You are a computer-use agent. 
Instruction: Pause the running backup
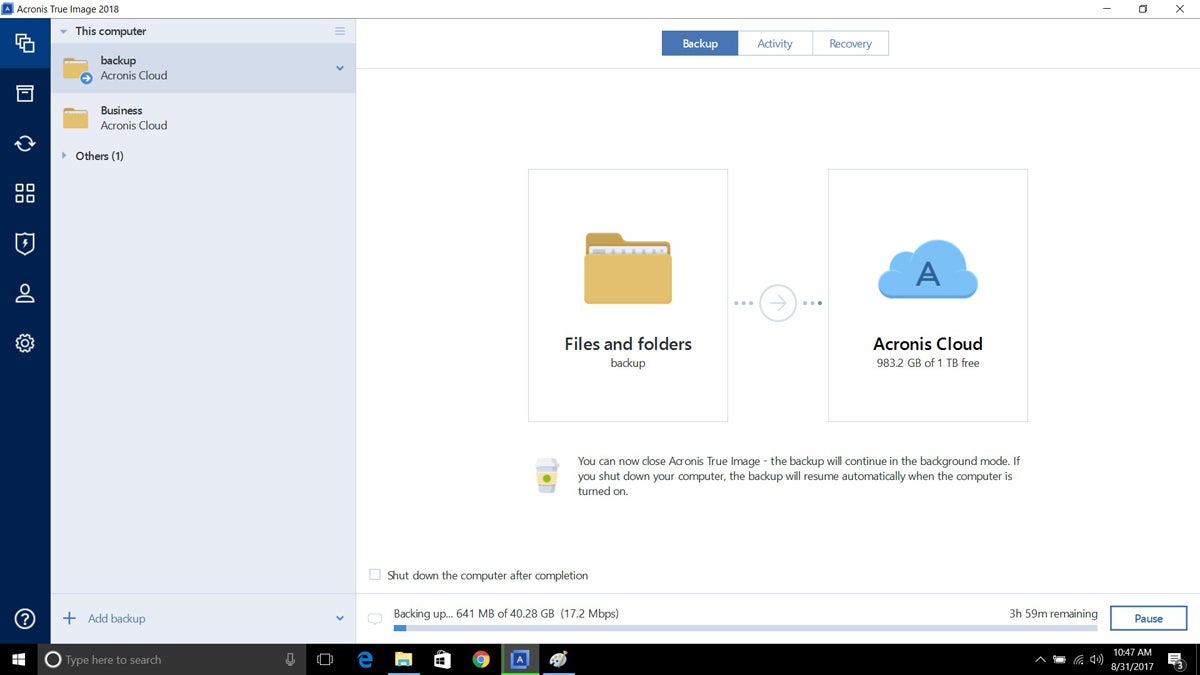pos(1148,618)
